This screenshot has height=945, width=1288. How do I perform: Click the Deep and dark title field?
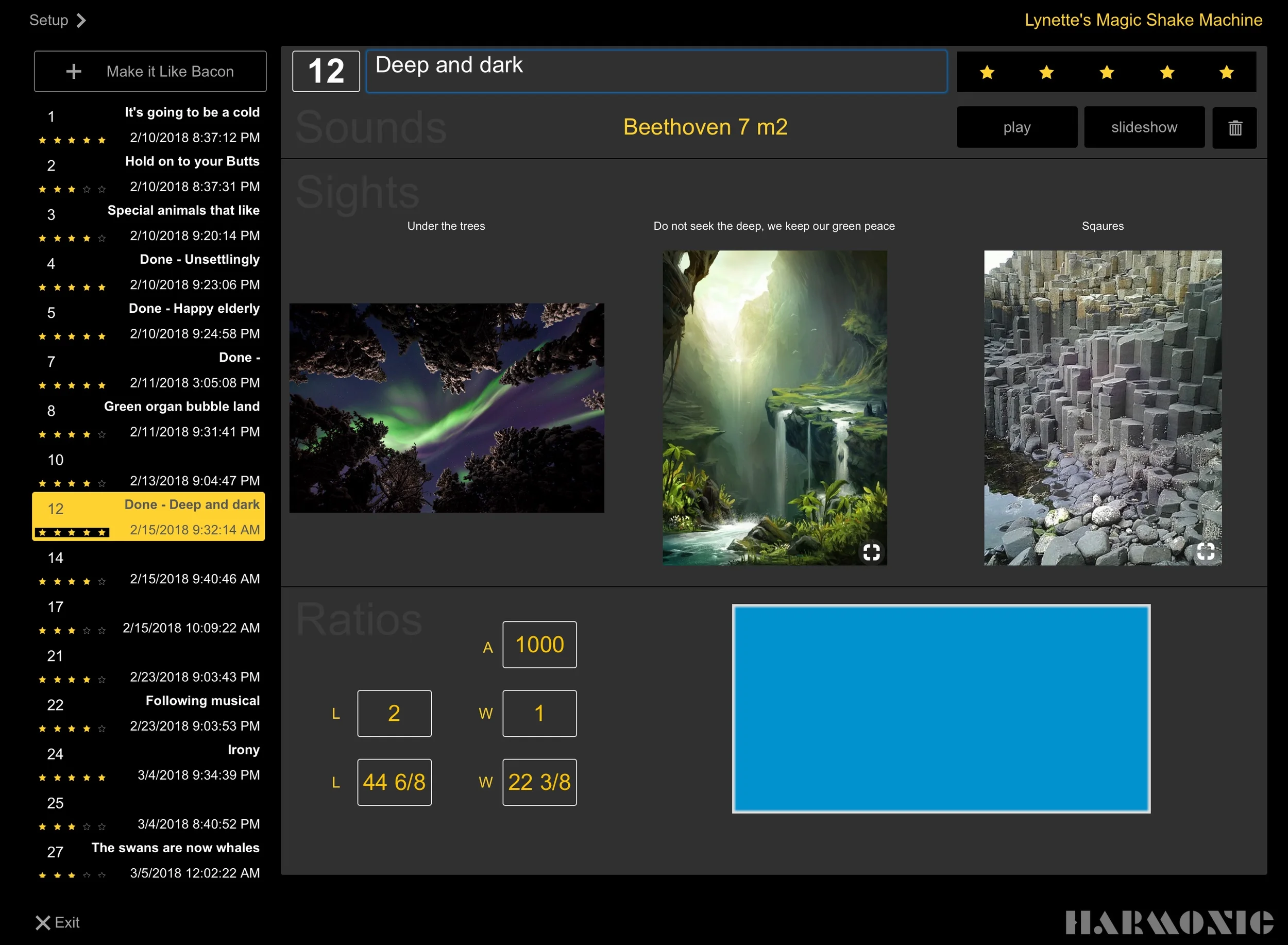point(656,72)
